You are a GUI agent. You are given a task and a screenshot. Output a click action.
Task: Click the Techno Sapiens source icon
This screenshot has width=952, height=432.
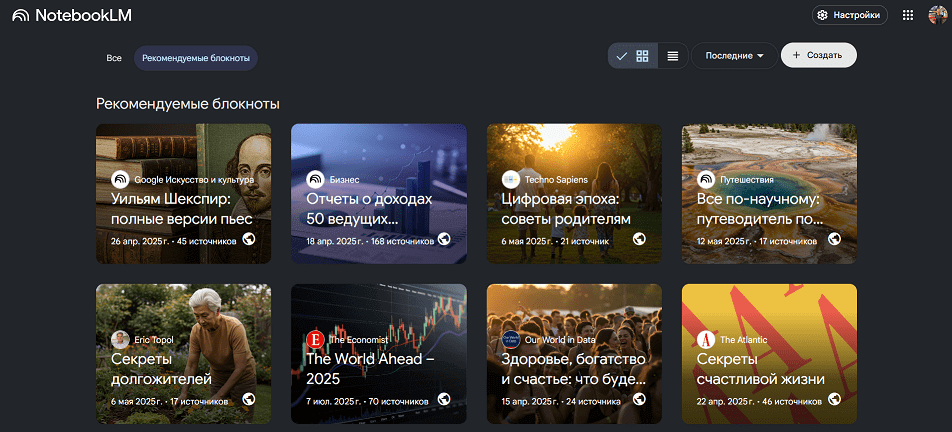511,180
